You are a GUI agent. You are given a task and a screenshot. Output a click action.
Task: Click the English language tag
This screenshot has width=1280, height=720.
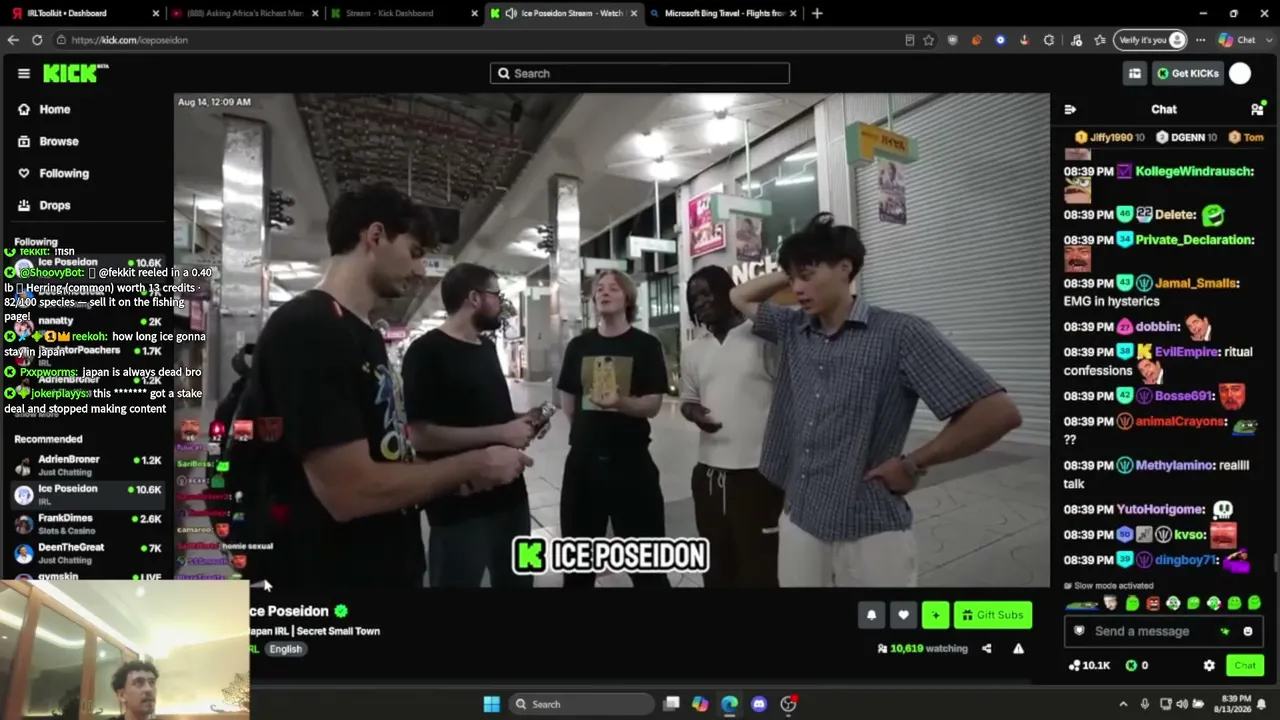pyautogui.click(x=285, y=649)
